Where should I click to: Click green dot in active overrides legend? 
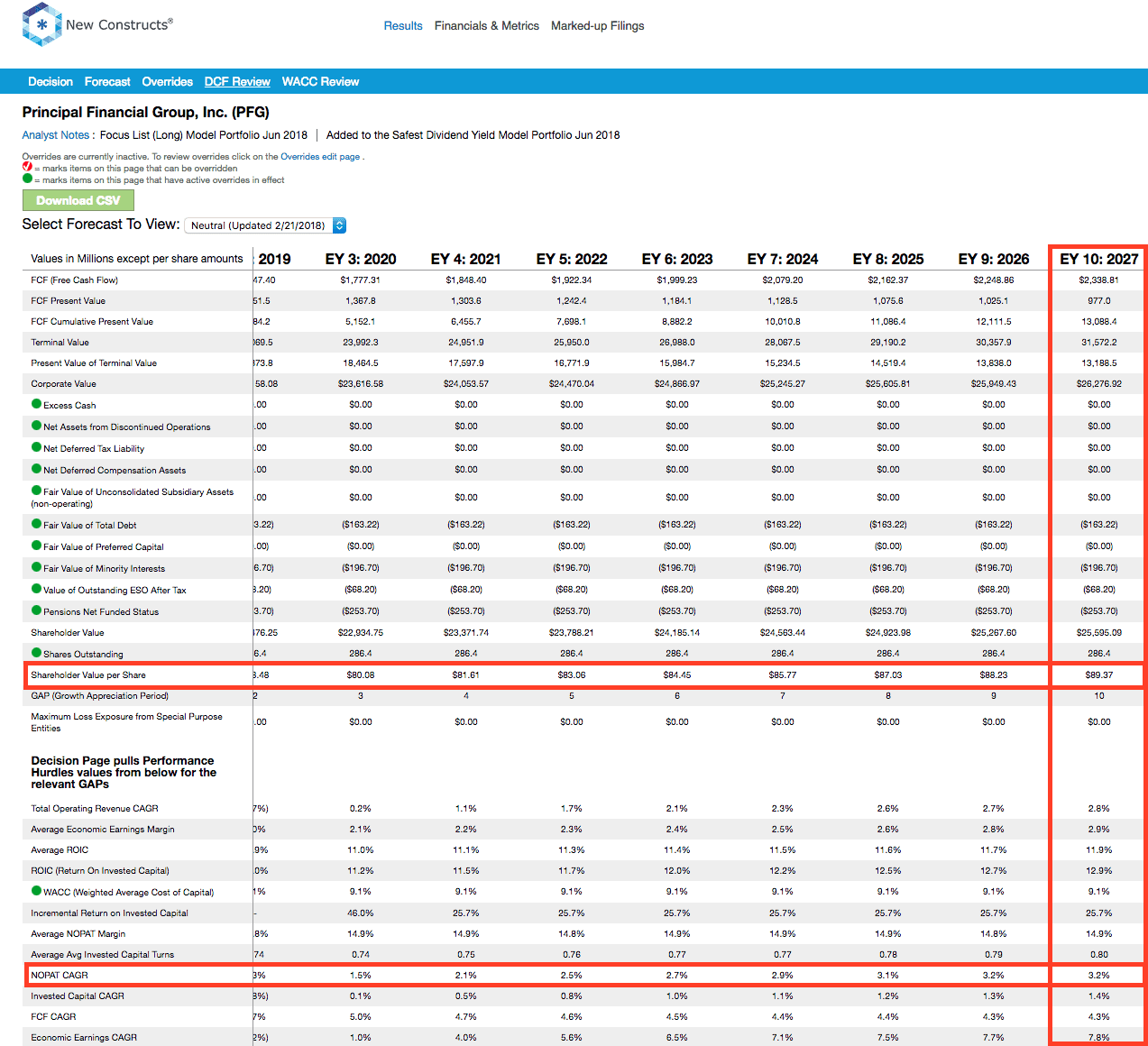(27, 179)
